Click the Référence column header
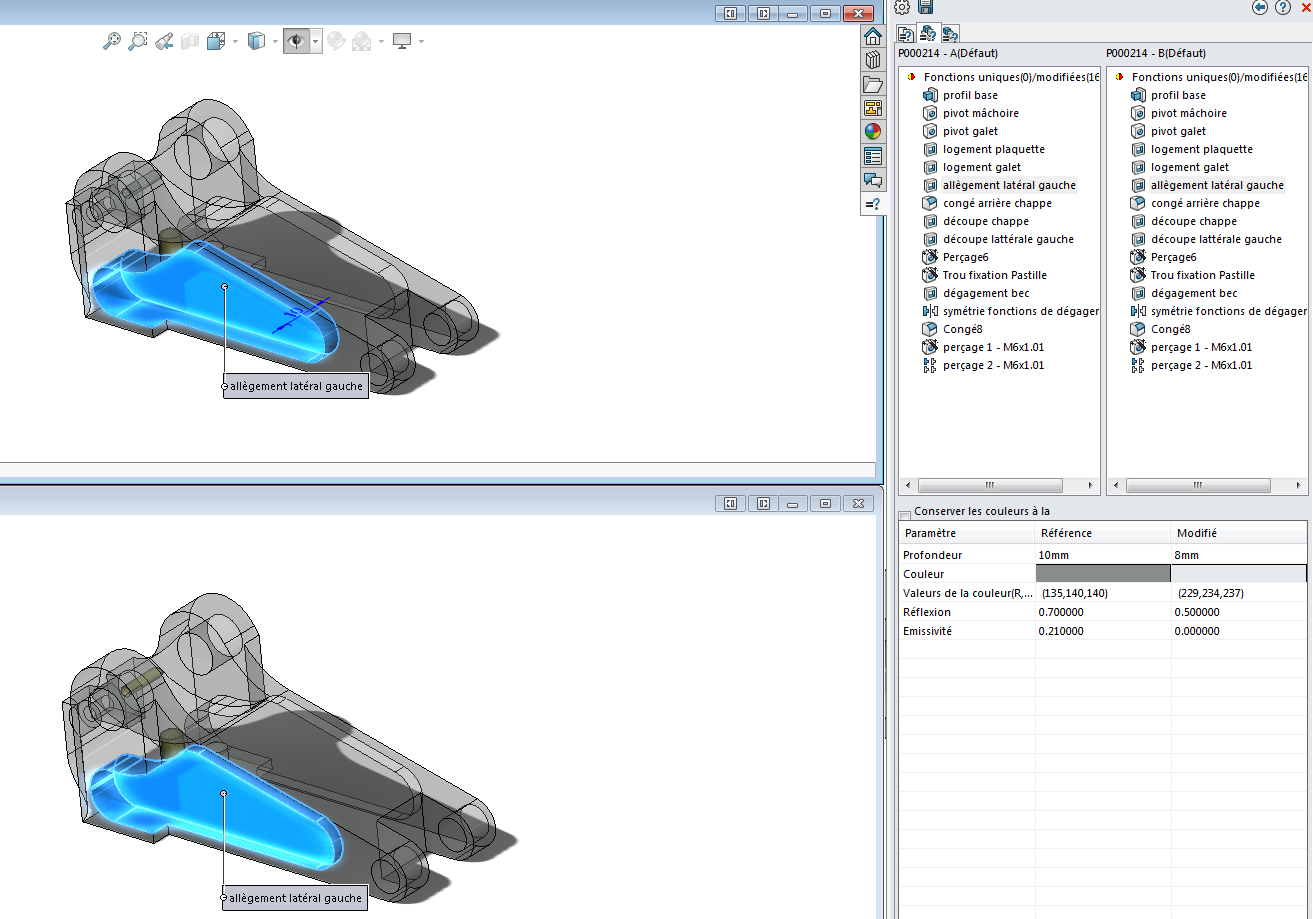Viewport: 1313px width, 919px height. (1103, 533)
